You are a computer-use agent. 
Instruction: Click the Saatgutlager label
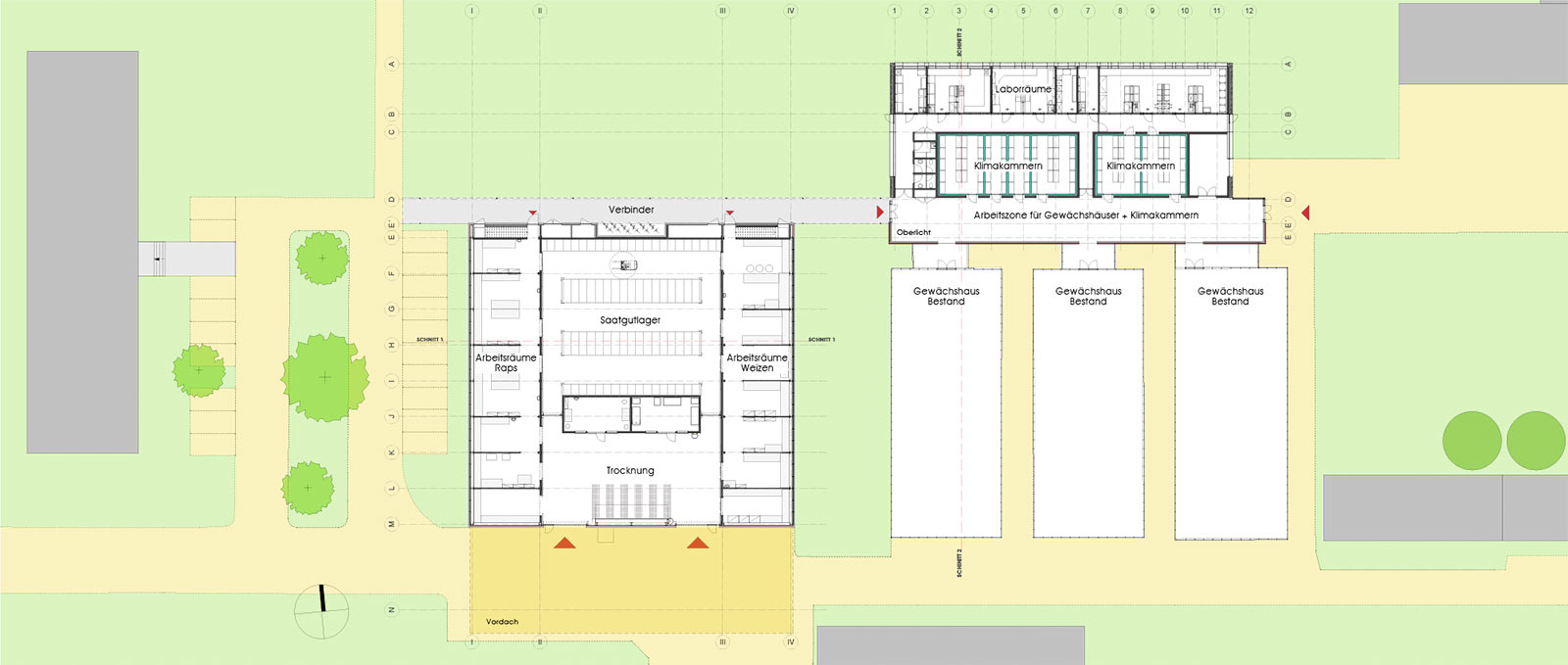[x=630, y=320]
